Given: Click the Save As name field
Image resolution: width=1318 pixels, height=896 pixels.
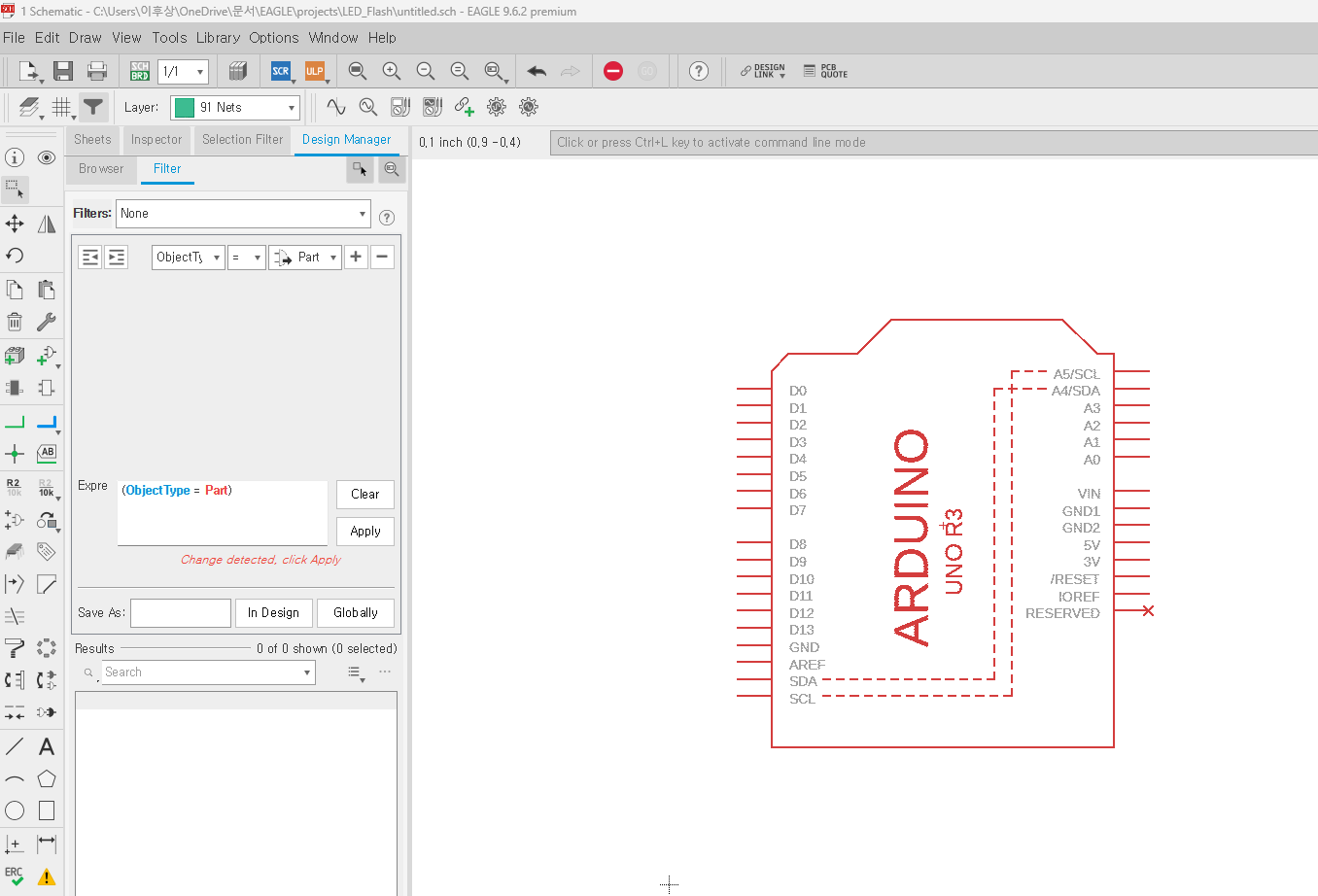Looking at the screenshot, I should (181, 613).
